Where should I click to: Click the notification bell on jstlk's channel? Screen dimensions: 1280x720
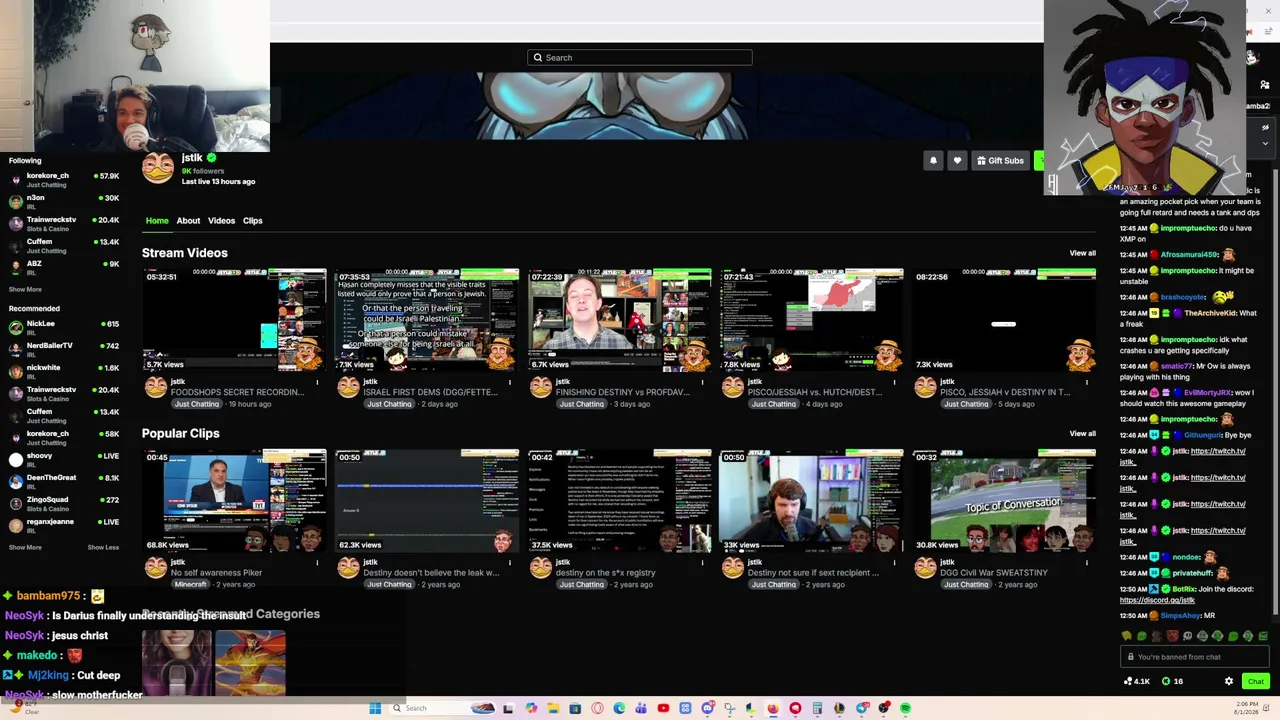tap(933, 160)
